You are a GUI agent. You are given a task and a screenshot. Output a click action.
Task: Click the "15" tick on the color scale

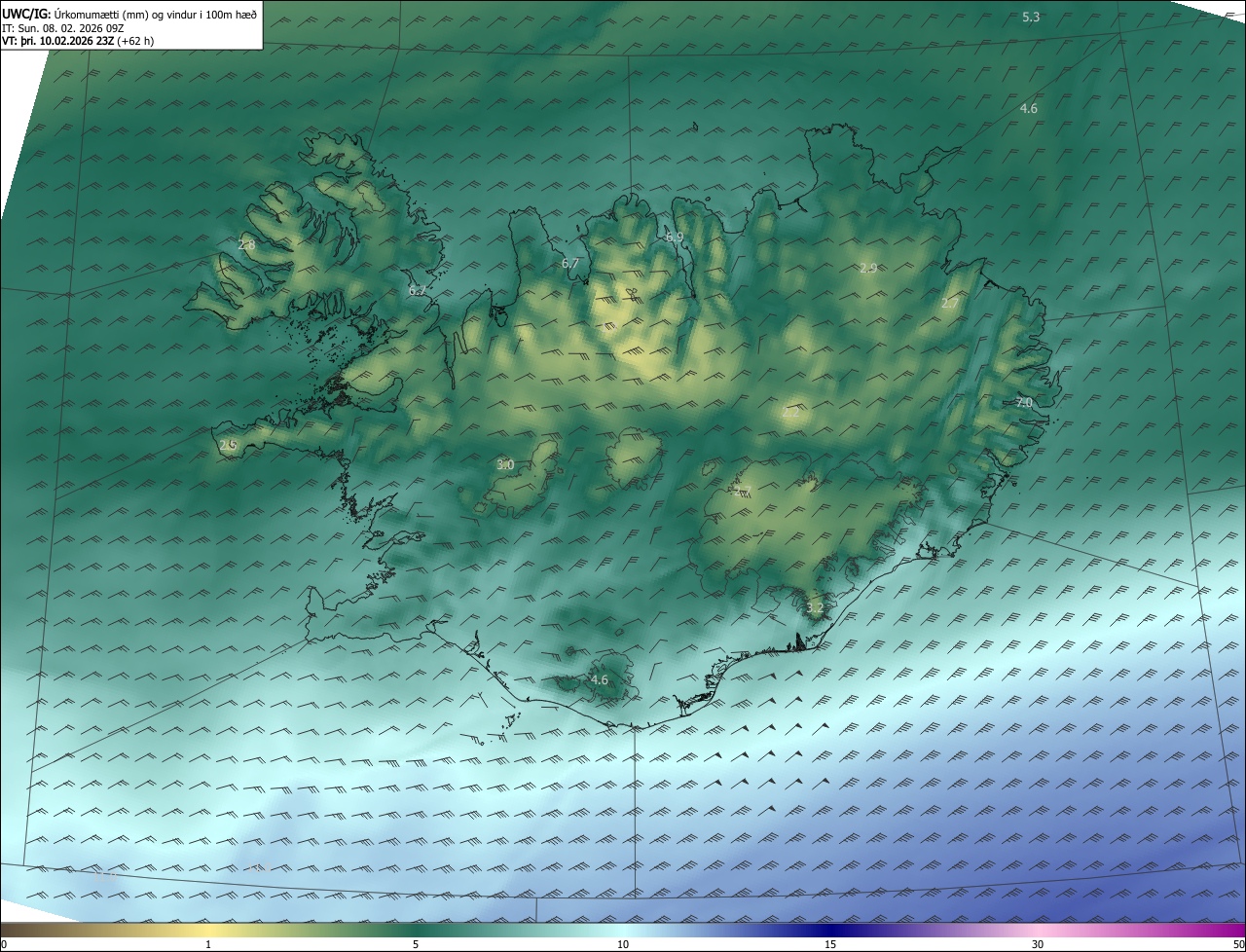click(x=830, y=944)
